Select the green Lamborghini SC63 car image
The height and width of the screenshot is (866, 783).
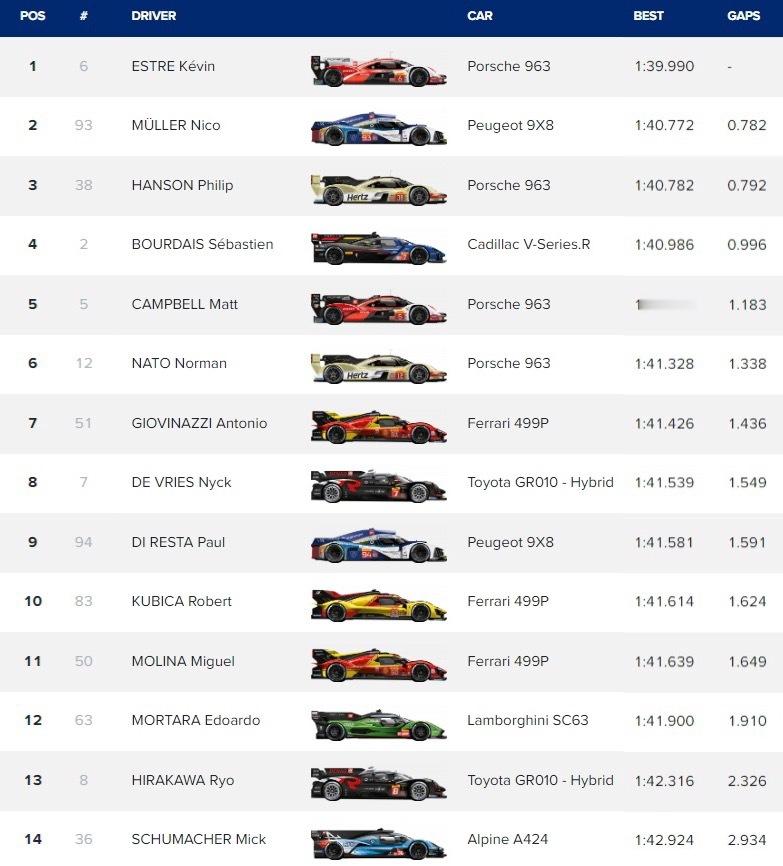click(379, 725)
